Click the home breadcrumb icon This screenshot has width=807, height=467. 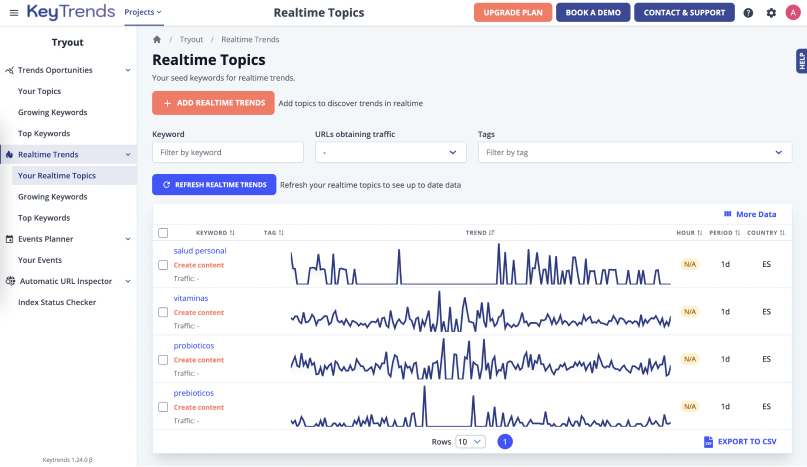pos(157,39)
